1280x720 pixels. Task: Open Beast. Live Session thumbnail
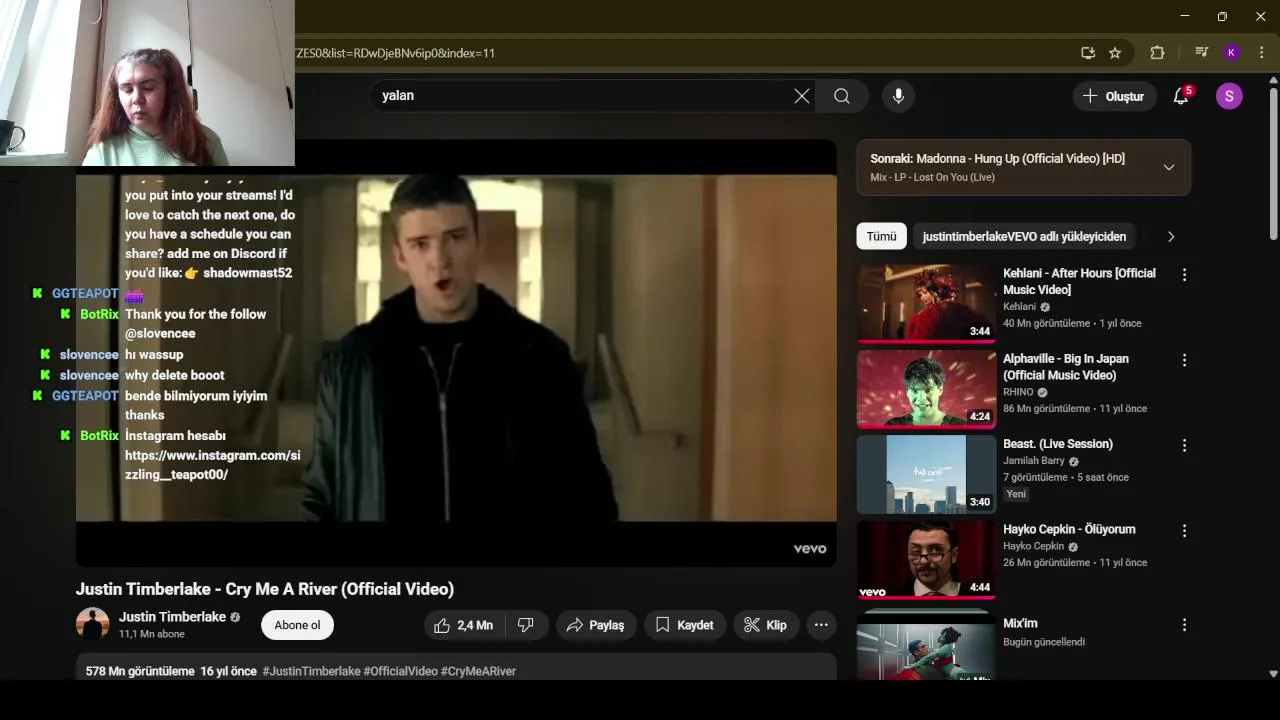point(926,474)
